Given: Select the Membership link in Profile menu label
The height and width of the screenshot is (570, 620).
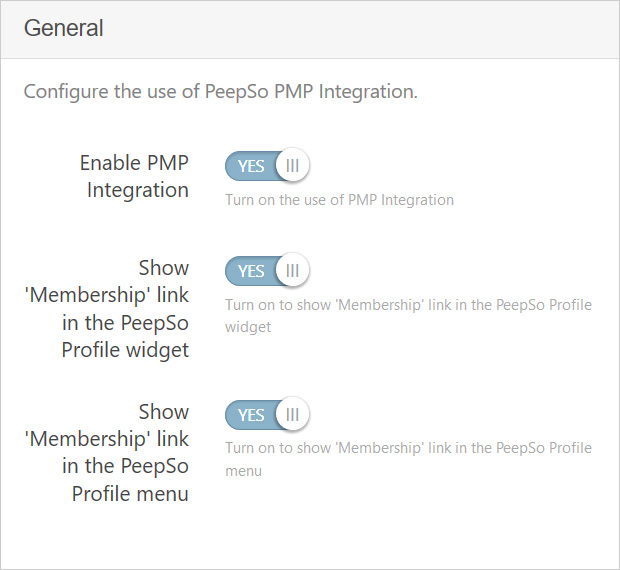Looking at the screenshot, I should coord(107,453).
